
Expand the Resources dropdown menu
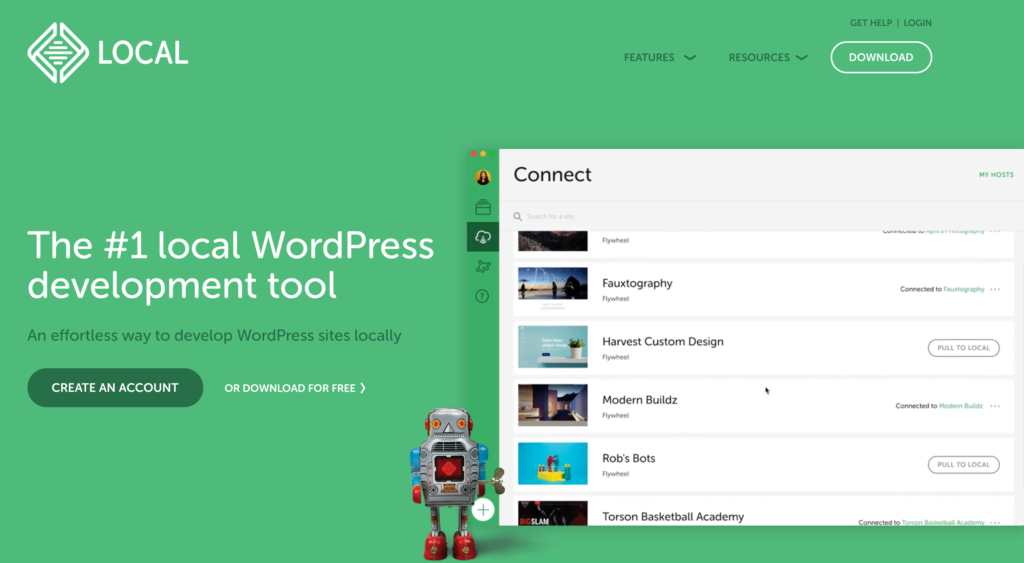(767, 58)
